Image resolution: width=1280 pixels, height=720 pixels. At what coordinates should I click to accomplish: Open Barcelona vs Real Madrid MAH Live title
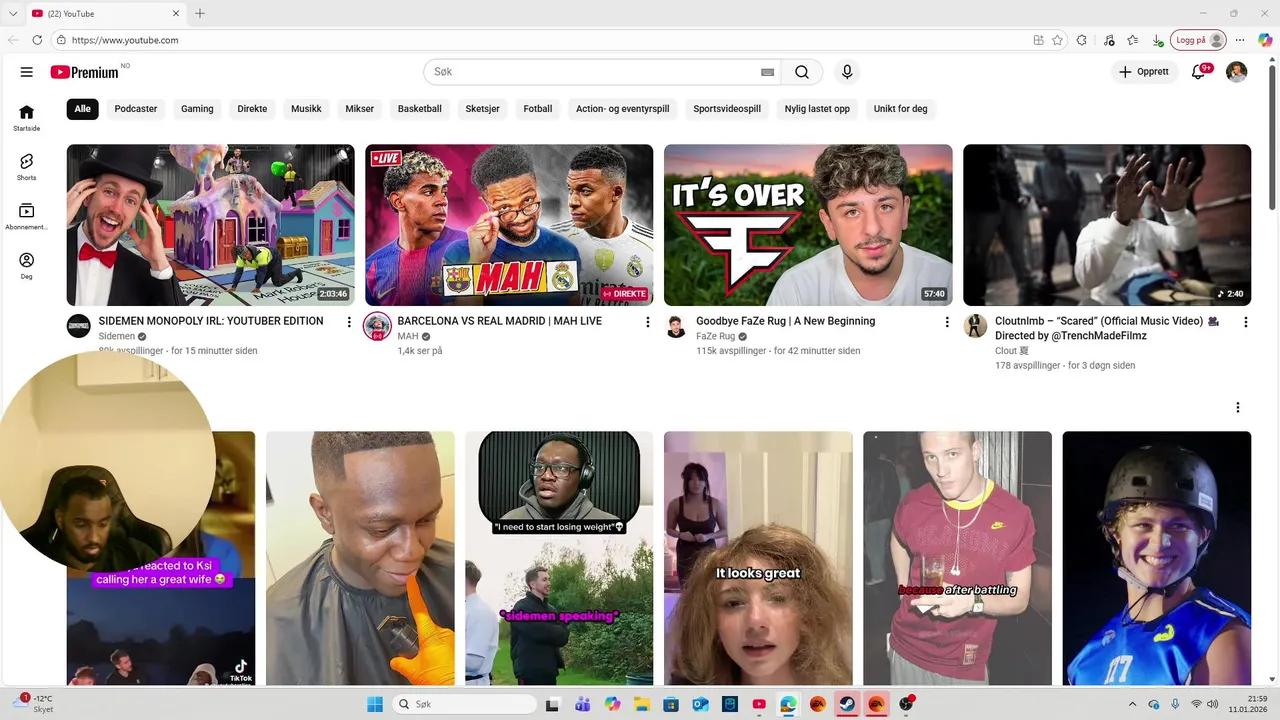pos(500,321)
